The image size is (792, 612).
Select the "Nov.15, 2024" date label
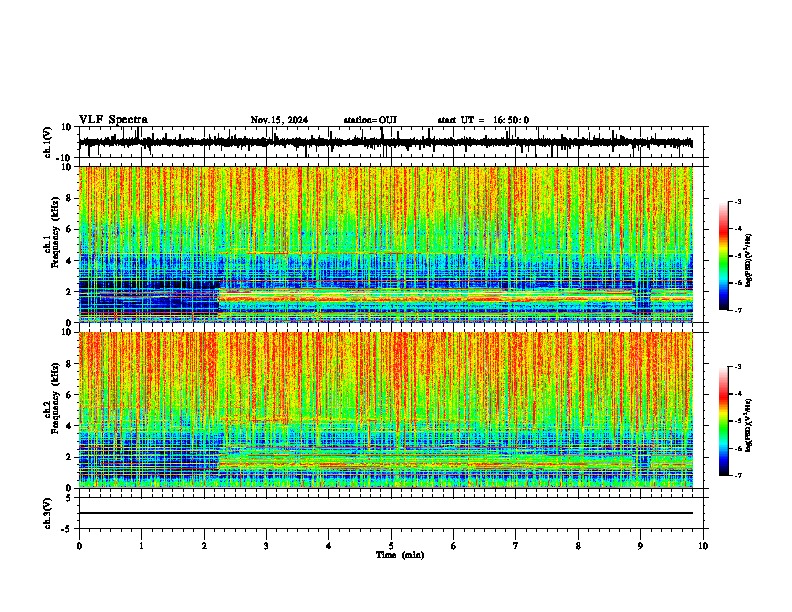click(x=279, y=120)
